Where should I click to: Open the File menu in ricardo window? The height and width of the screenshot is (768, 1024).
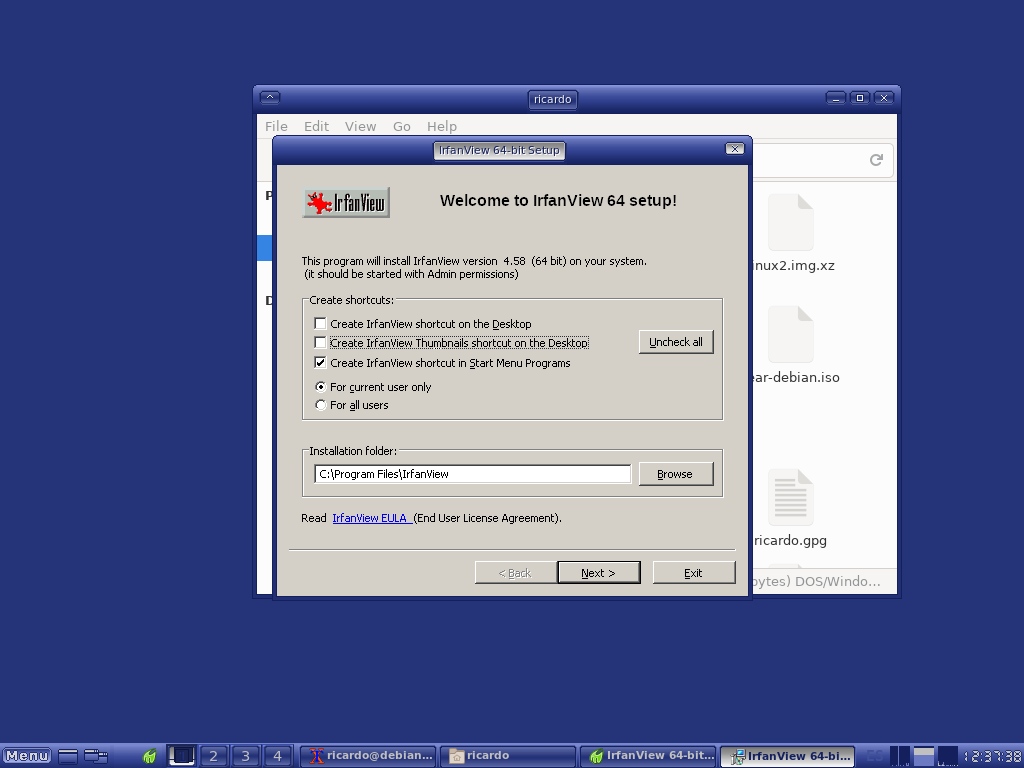[x=276, y=126]
